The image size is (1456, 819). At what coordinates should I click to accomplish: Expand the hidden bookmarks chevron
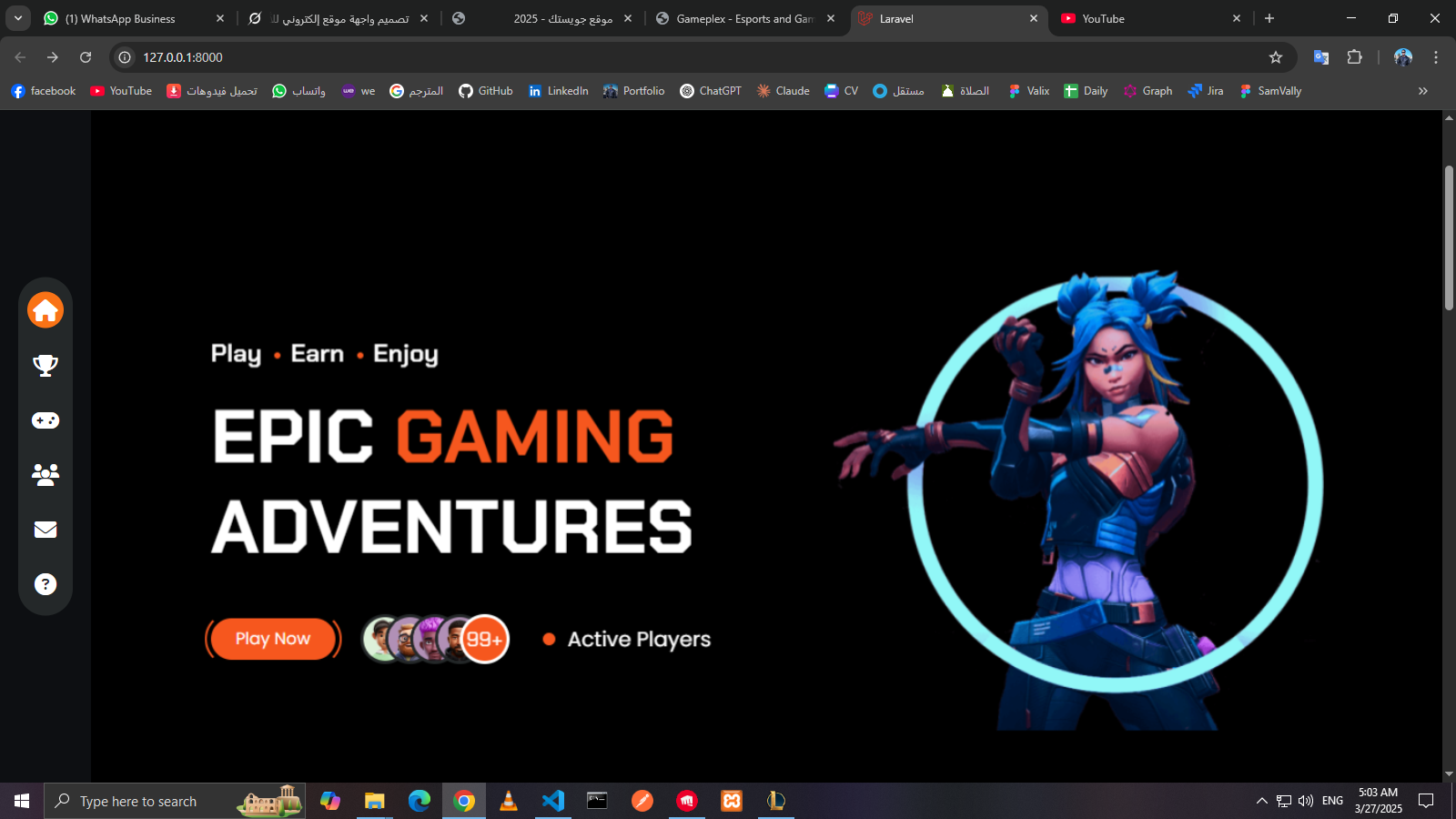coord(1423,91)
